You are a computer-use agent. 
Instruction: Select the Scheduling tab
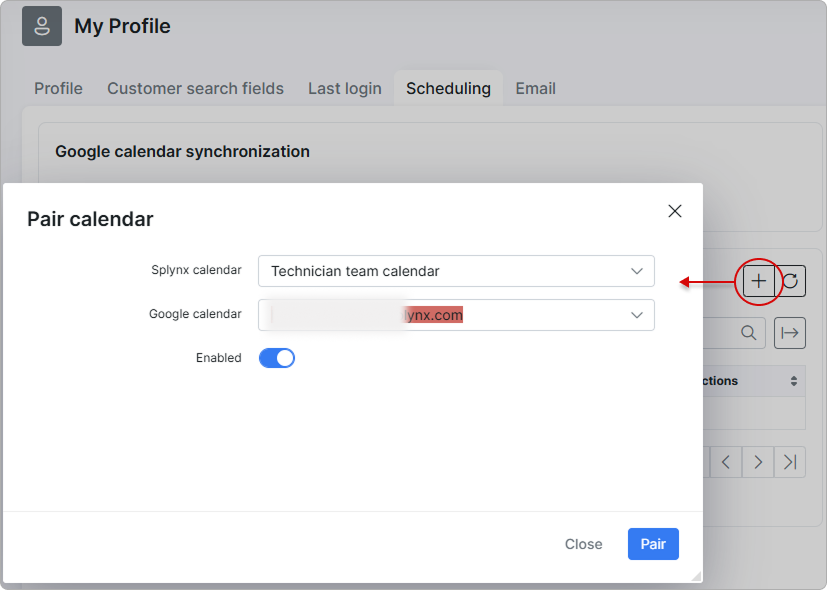pyautogui.click(x=448, y=89)
